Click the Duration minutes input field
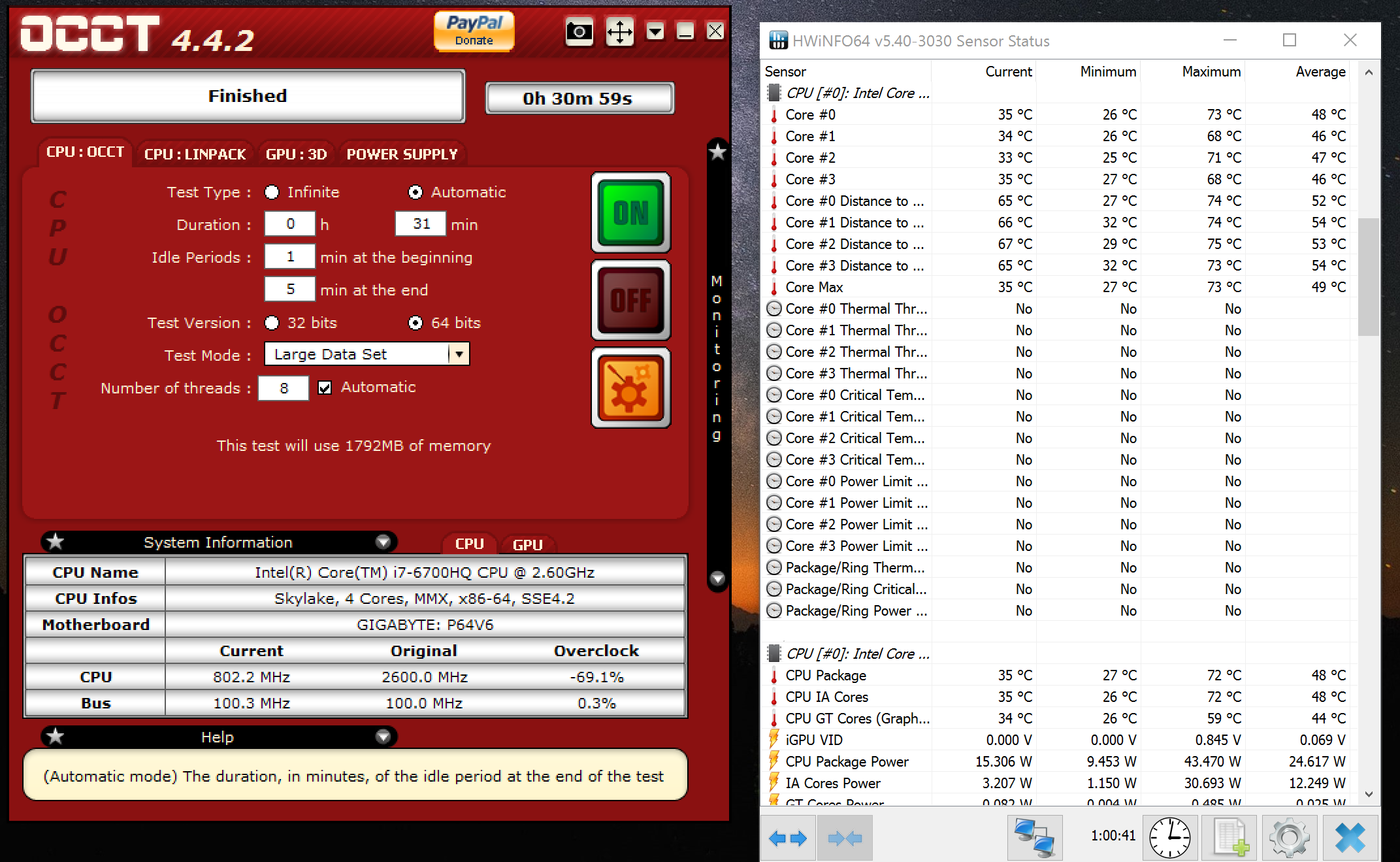 [421, 224]
